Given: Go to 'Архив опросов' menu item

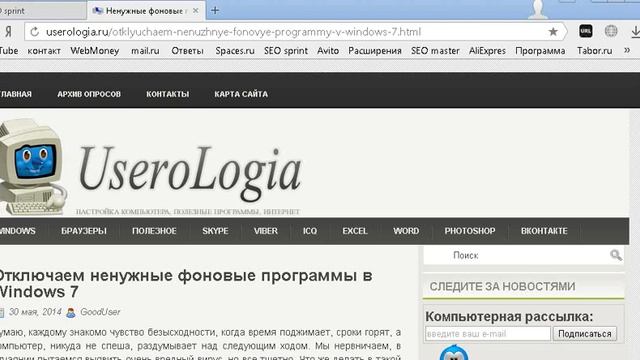Looking at the screenshot, I should pos(89,94).
